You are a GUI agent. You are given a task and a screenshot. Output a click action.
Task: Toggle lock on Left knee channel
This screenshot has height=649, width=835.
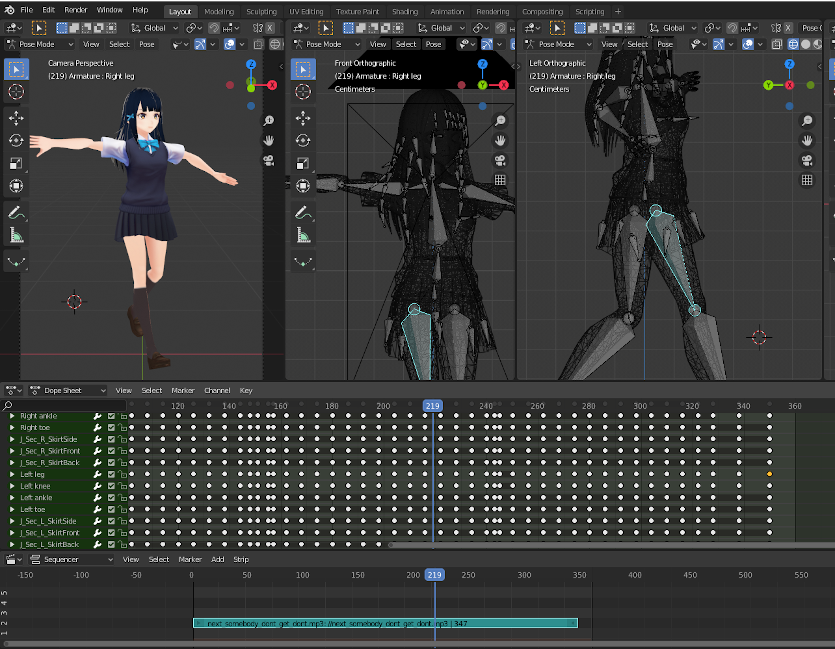point(122,486)
